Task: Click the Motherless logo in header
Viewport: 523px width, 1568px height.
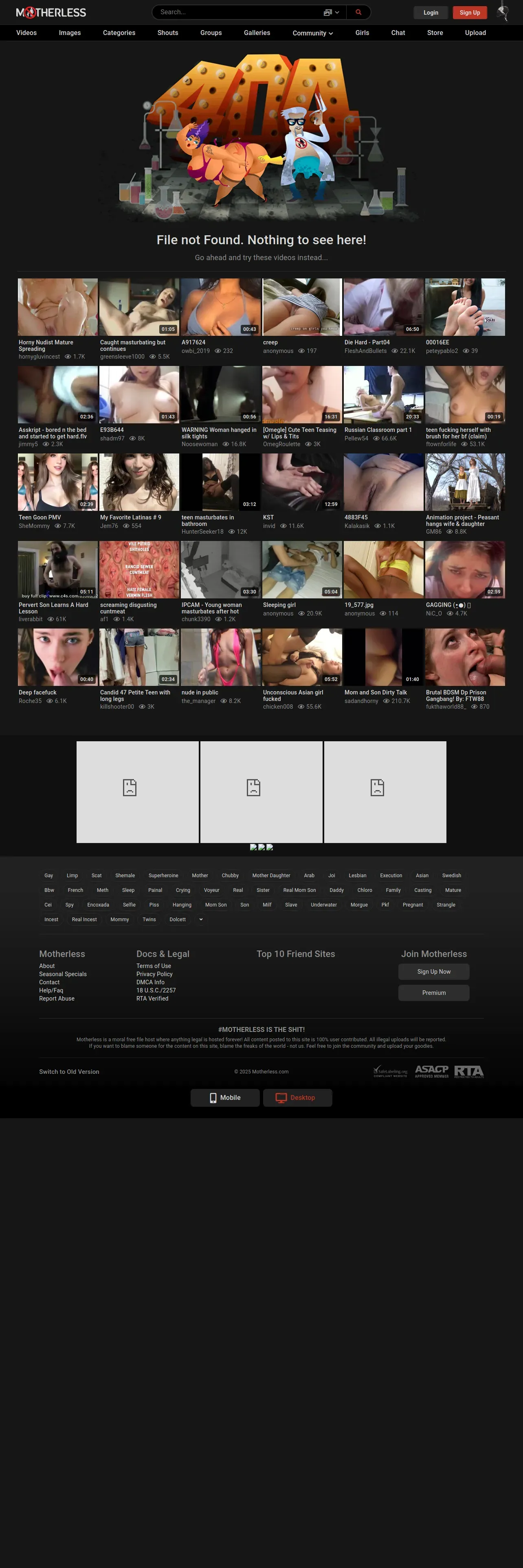Action: click(x=51, y=12)
